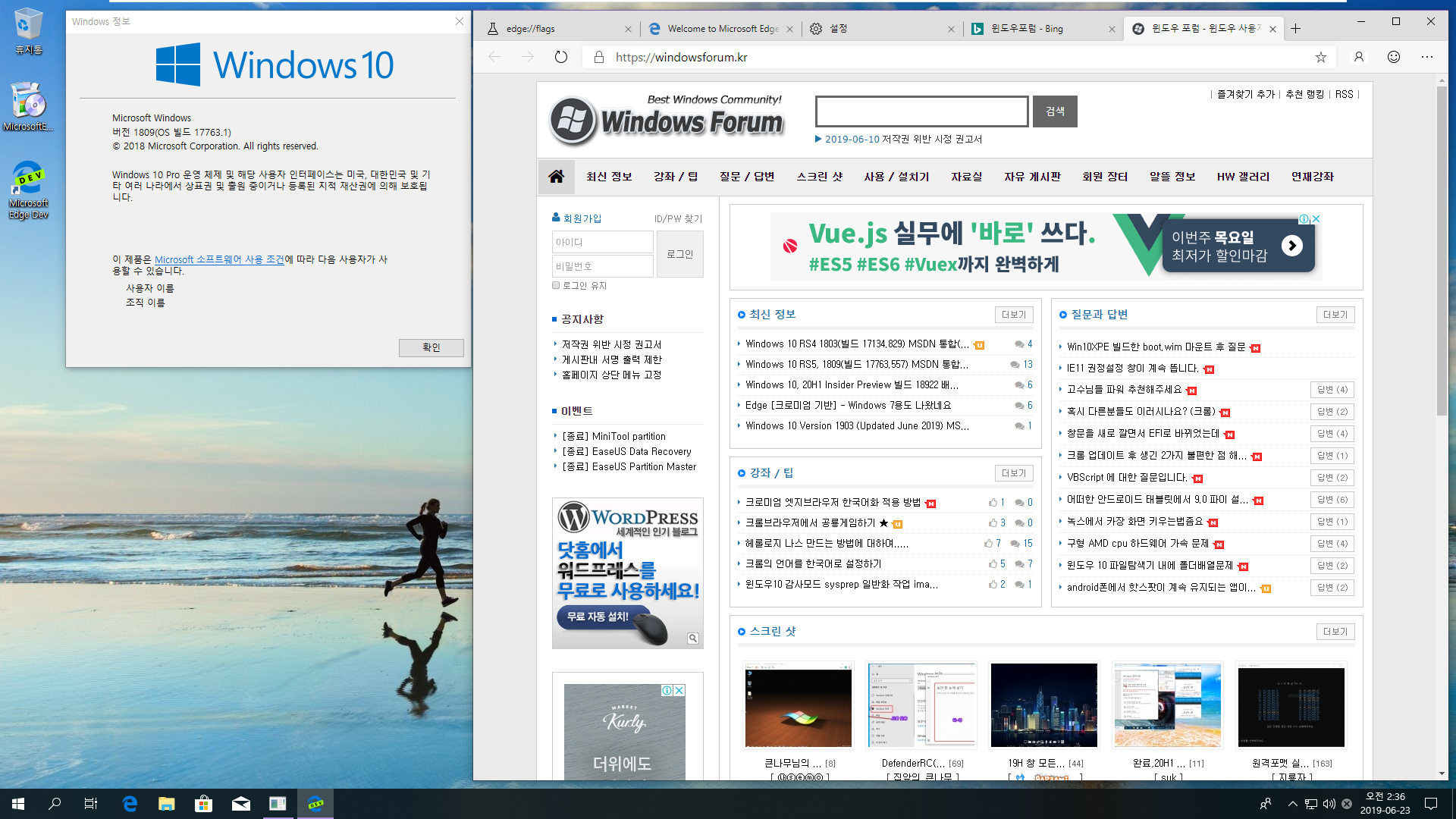Click 확인 in Windows 정보 dialog
The image size is (1456, 819).
point(431,347)
